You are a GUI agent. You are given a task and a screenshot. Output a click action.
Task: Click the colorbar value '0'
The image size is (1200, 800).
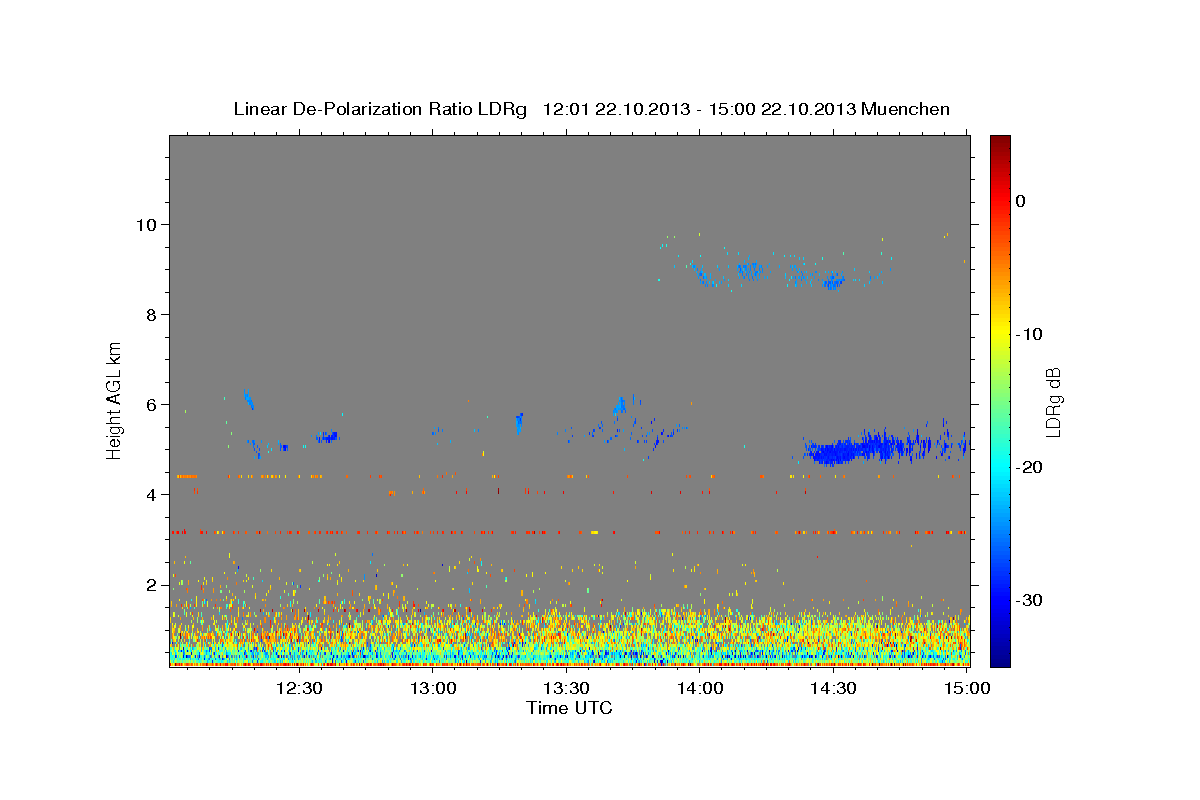coord(1021,201)
